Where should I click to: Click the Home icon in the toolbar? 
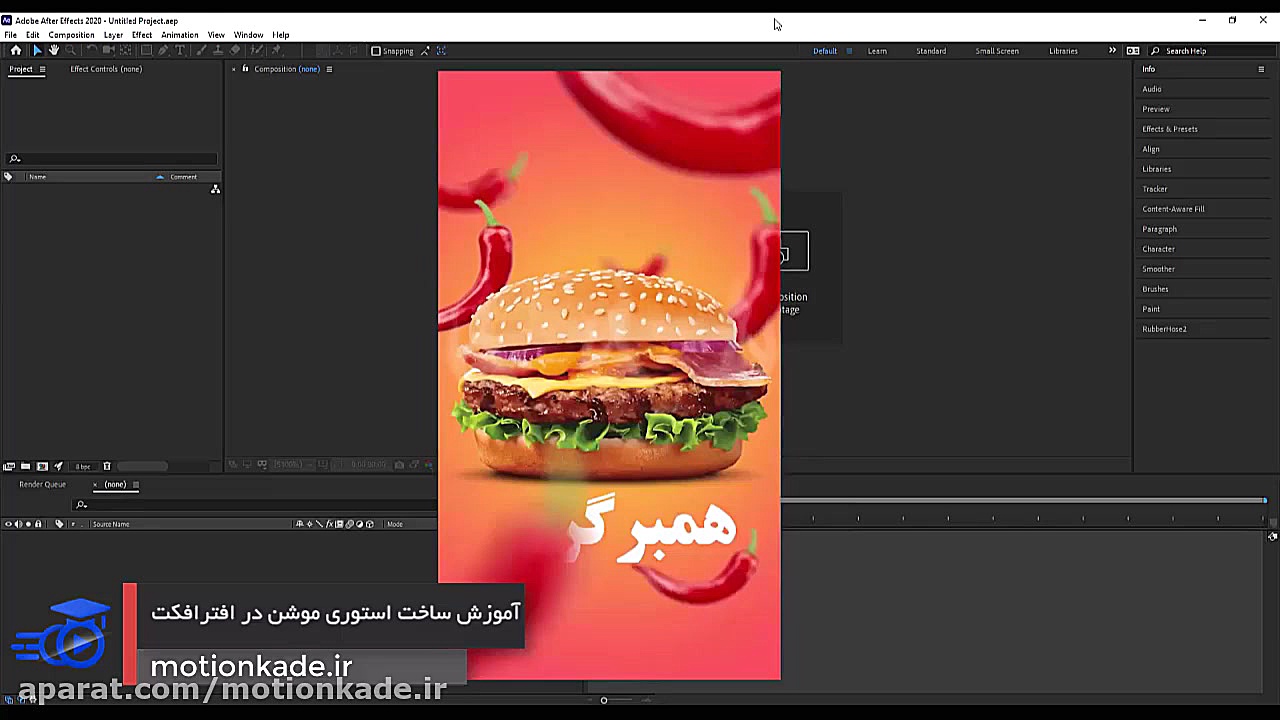pyautogui.click(x=16, y=51)
